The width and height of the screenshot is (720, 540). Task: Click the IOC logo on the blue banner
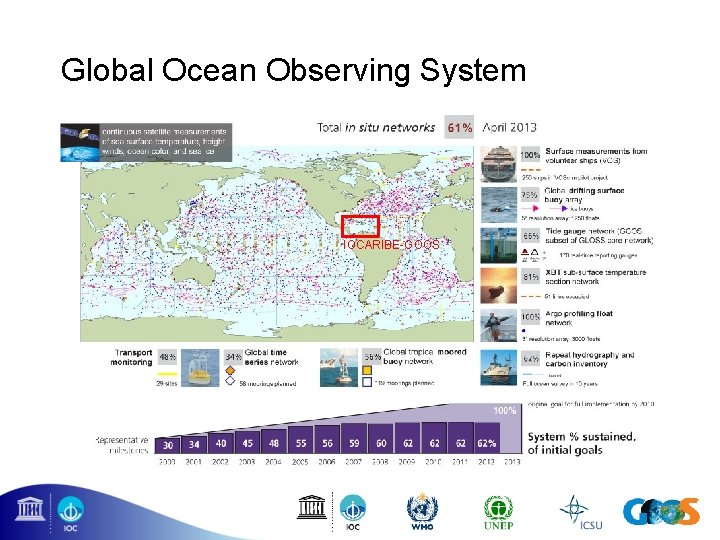click(70, 514)
